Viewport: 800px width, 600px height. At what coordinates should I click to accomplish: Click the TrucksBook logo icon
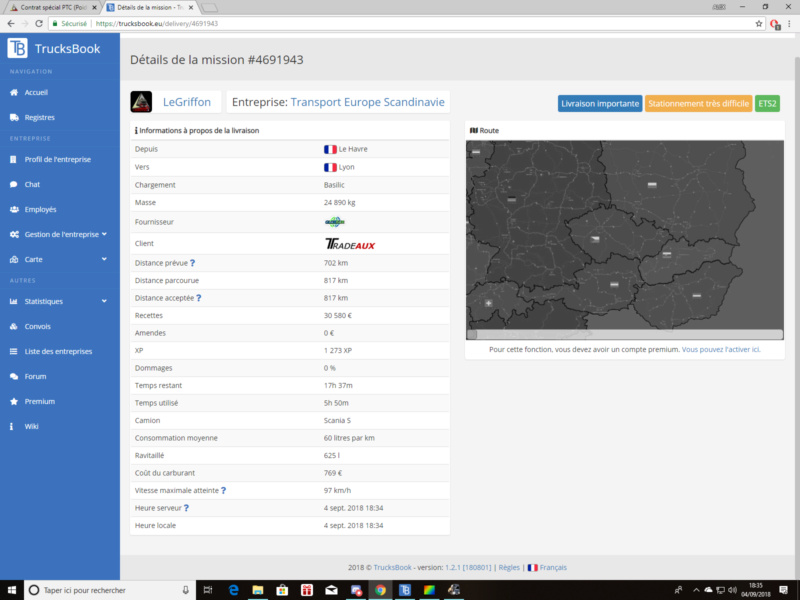tap(17, 48)
